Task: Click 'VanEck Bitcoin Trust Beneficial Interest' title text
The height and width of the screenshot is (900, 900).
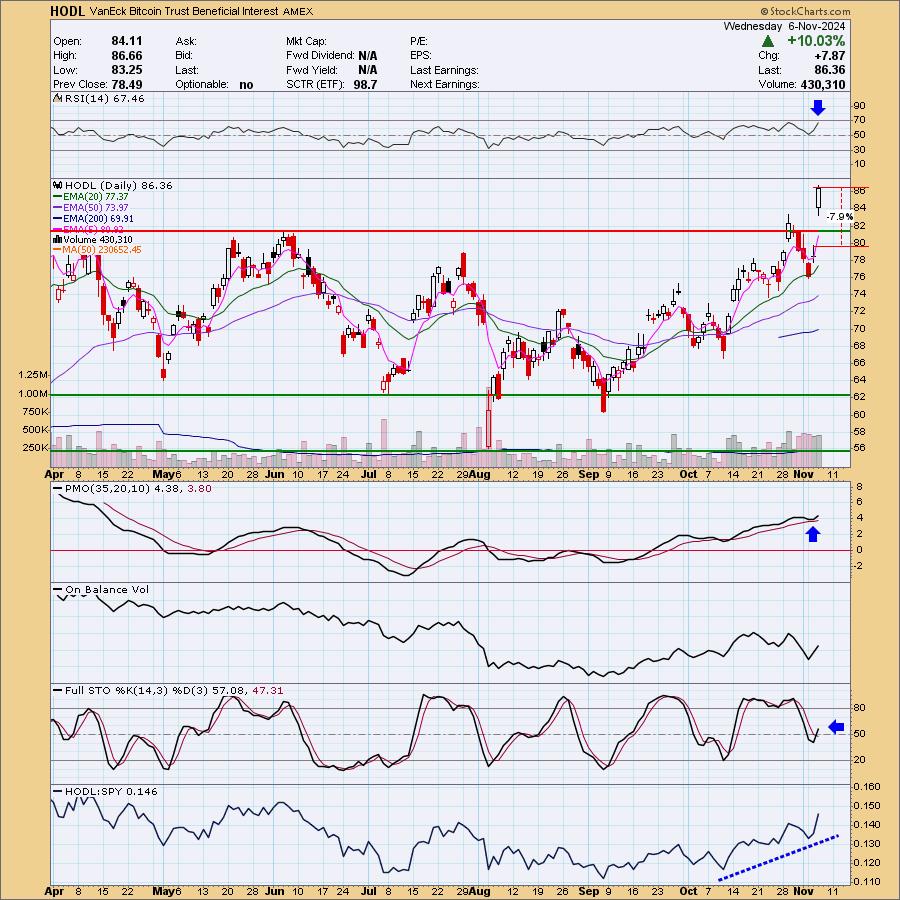Action: (184, 11)
